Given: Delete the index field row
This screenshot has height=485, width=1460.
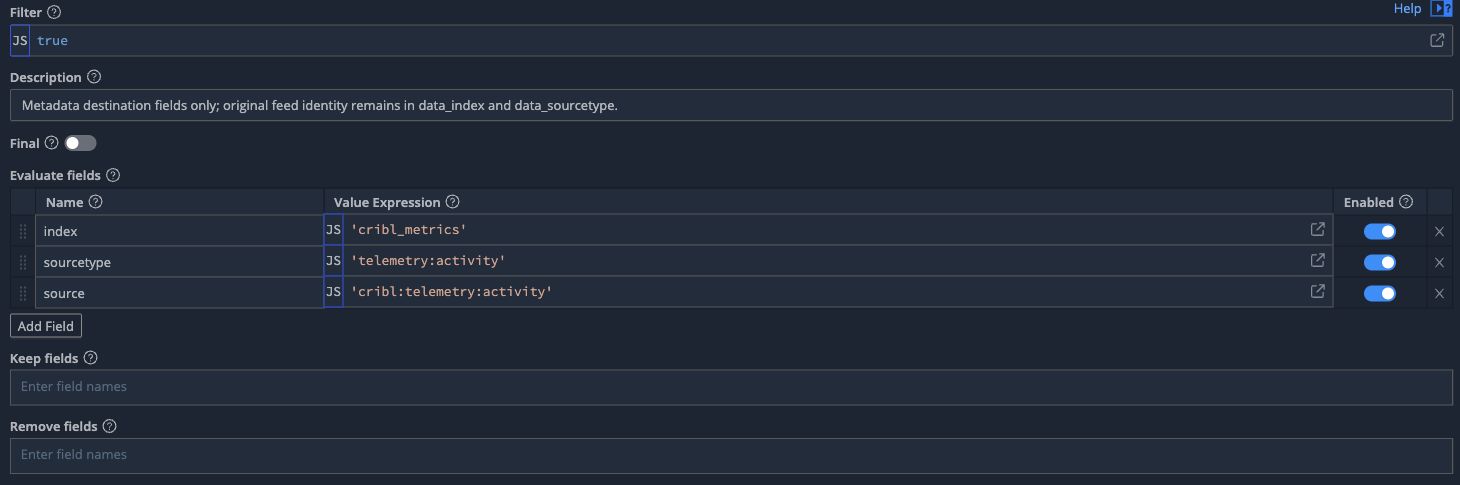Looking at the screenshot, I should (x=1439, y=231).
